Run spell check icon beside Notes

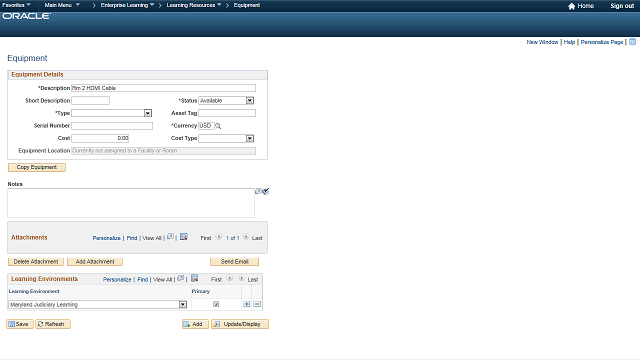coord(266,191)
